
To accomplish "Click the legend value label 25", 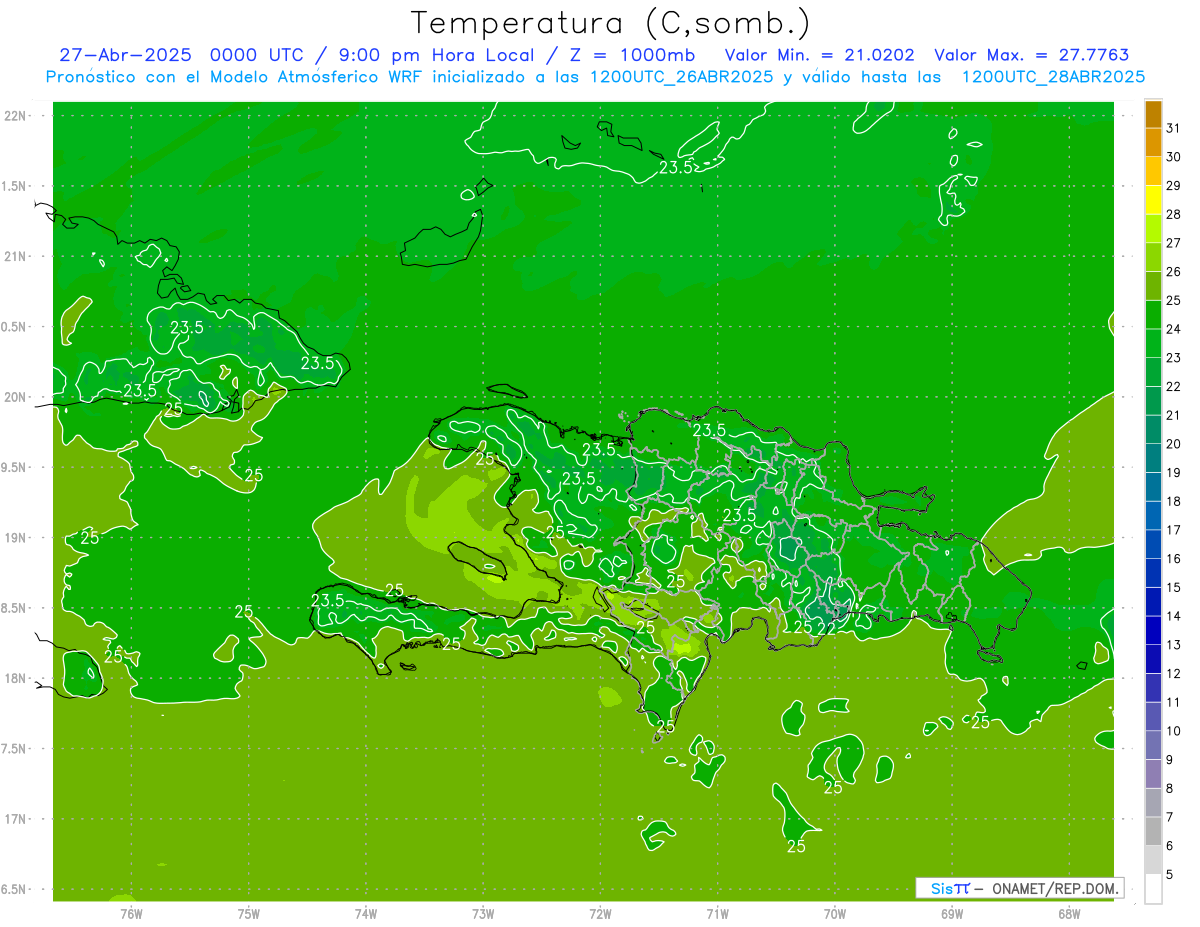I will click(1174, 300).
